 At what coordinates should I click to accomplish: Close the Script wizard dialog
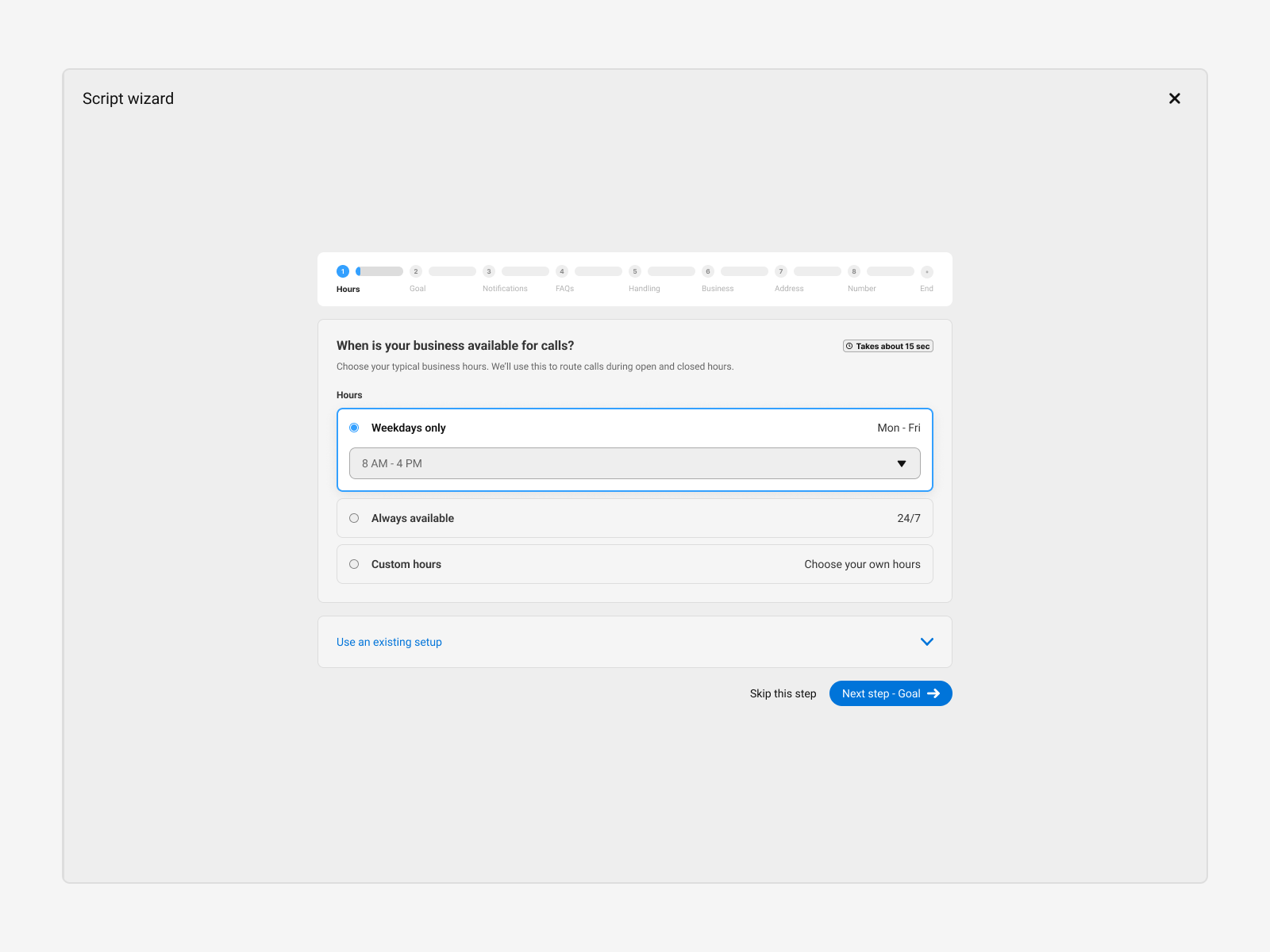tap(1175, 98)
